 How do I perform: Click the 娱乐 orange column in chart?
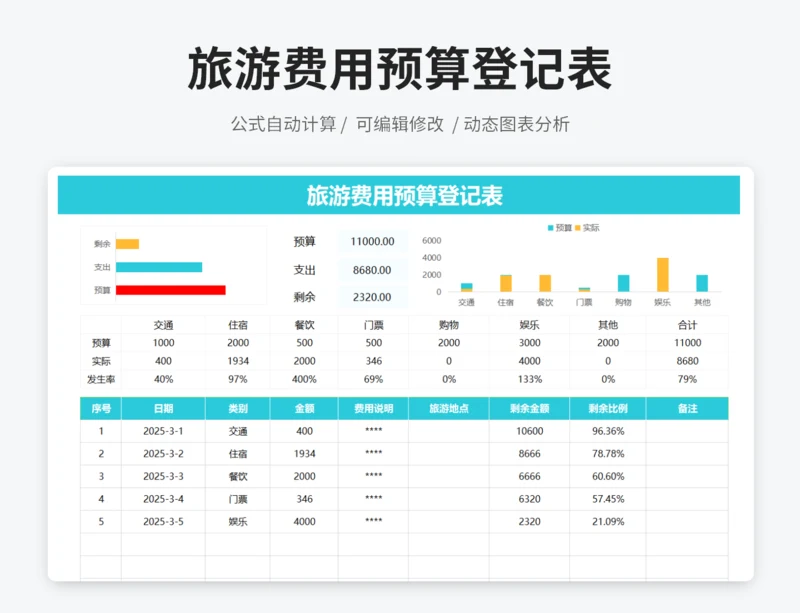click(x=662, y=275)
